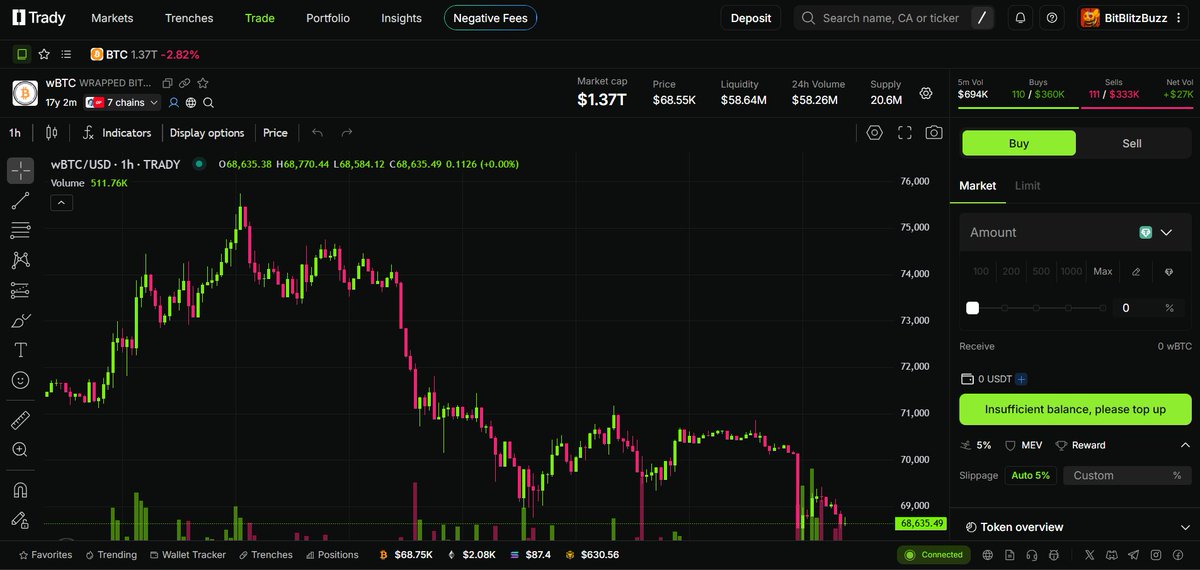Open the Portfolio page
The height and width of the screenshot is (570, 1200).
pos(328,18)
